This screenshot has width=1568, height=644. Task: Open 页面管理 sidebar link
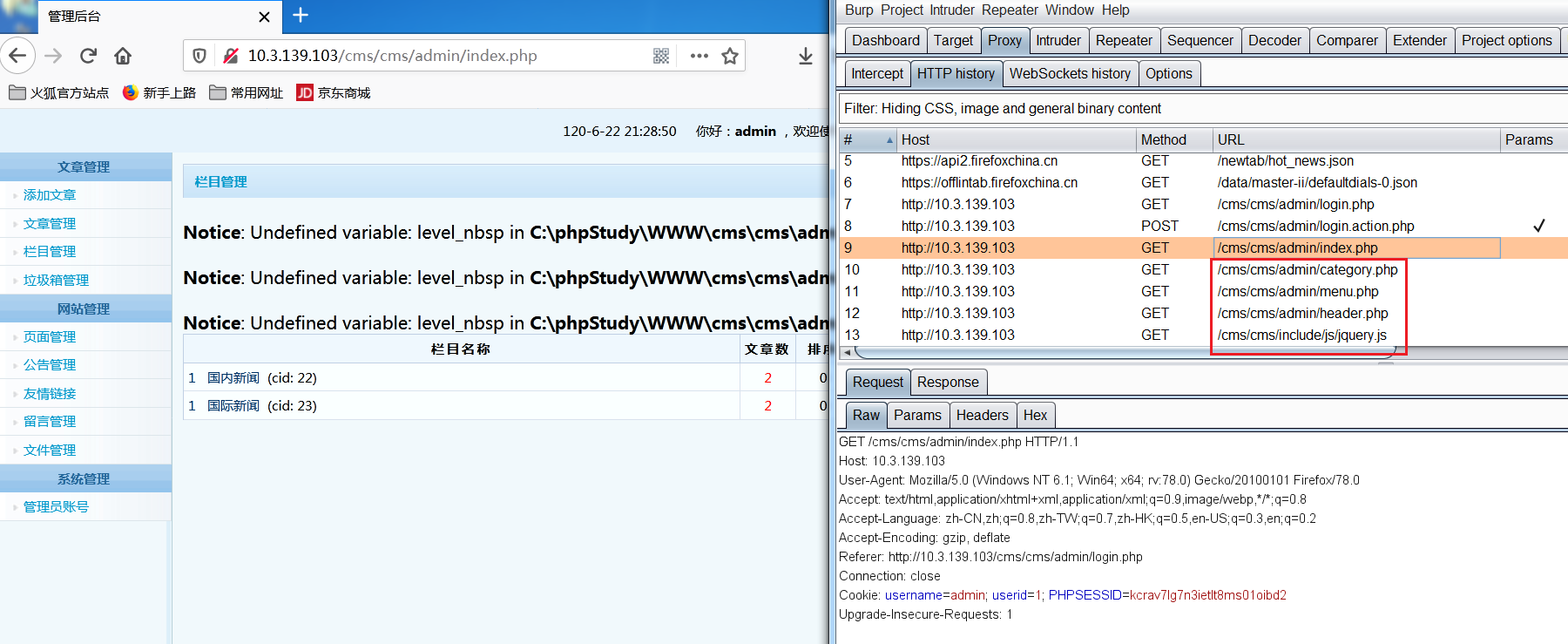pyautogui.click(x=50, y=337)
